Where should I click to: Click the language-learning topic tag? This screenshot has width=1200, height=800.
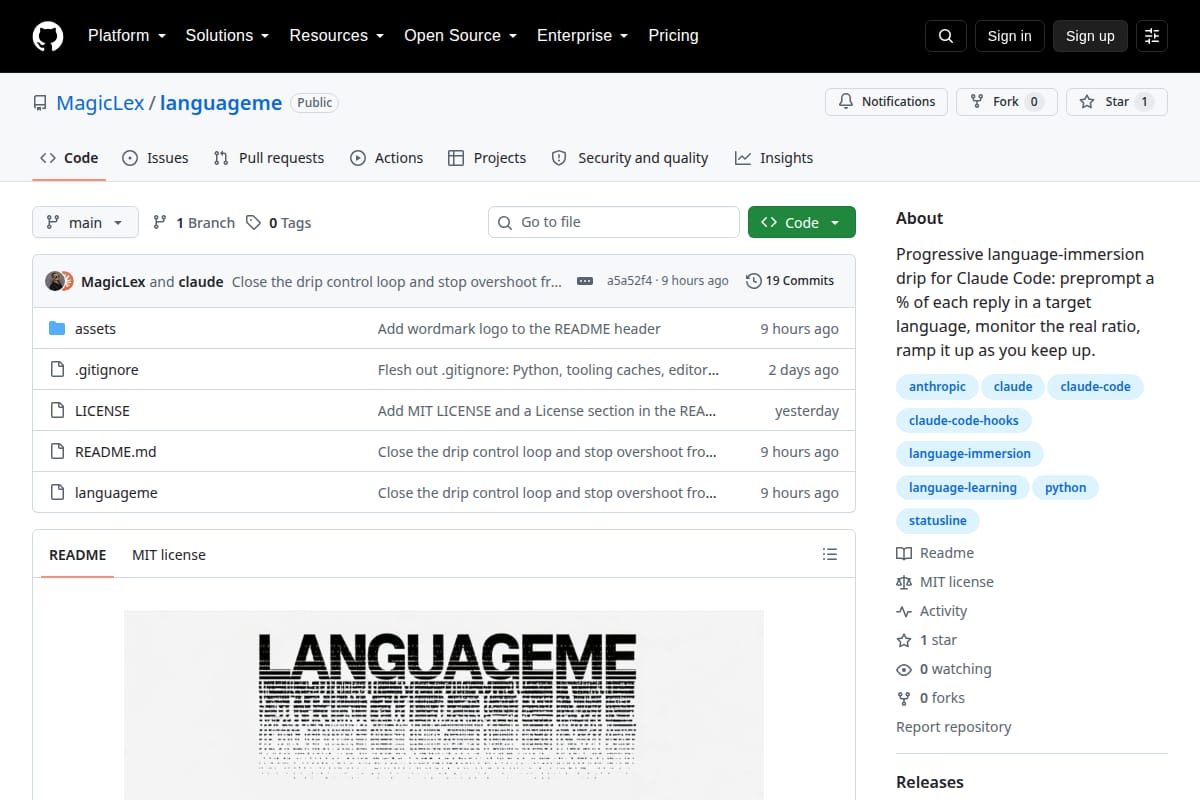[963, 487]
